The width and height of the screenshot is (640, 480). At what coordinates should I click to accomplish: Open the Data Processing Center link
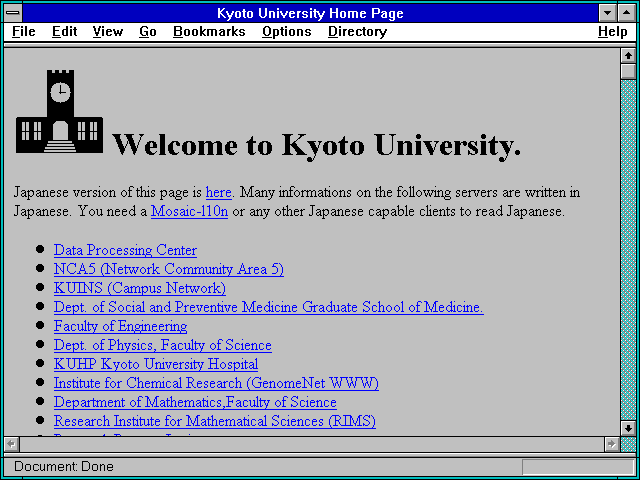pos(125,250)
